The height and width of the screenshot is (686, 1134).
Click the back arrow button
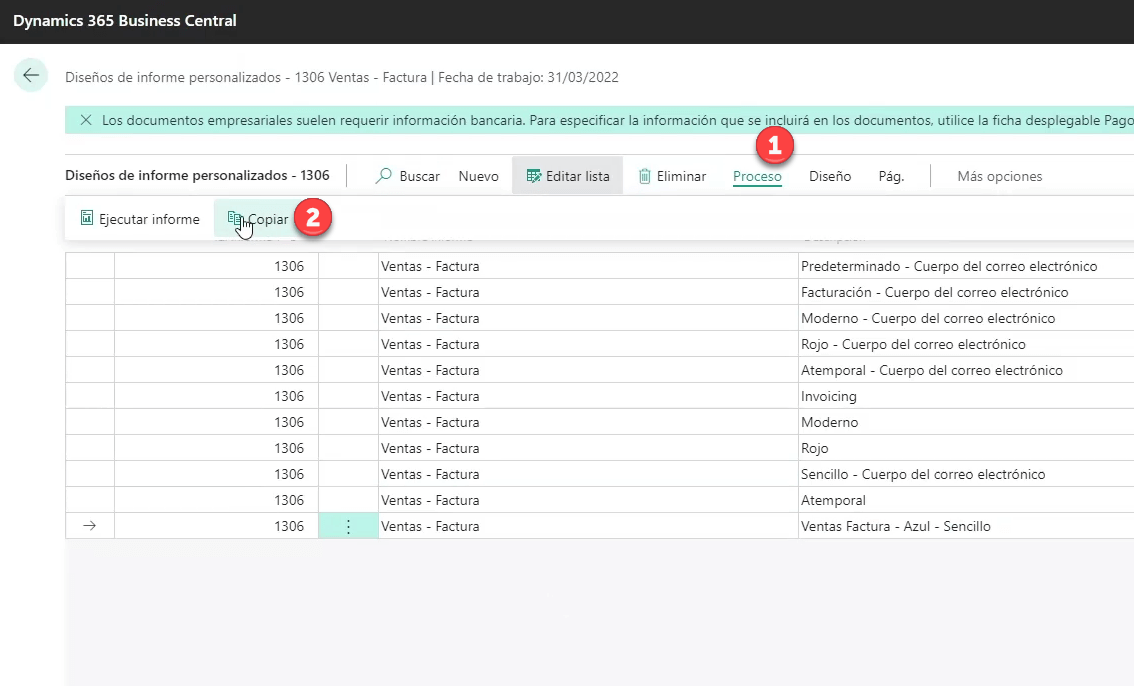pyautogui.click(x=31, y=76)
